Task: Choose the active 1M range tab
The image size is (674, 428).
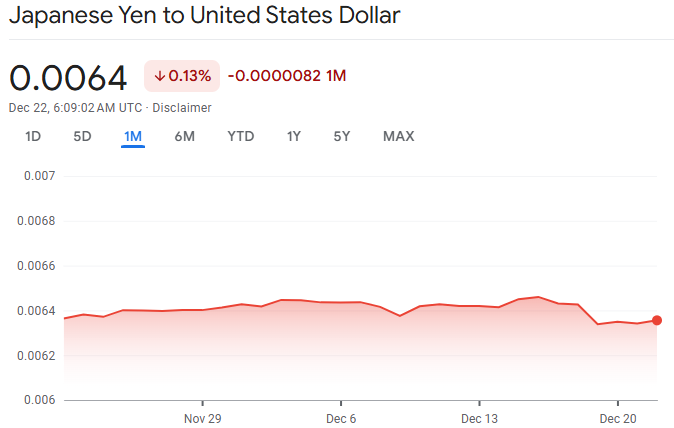Action: coord(133,136)
